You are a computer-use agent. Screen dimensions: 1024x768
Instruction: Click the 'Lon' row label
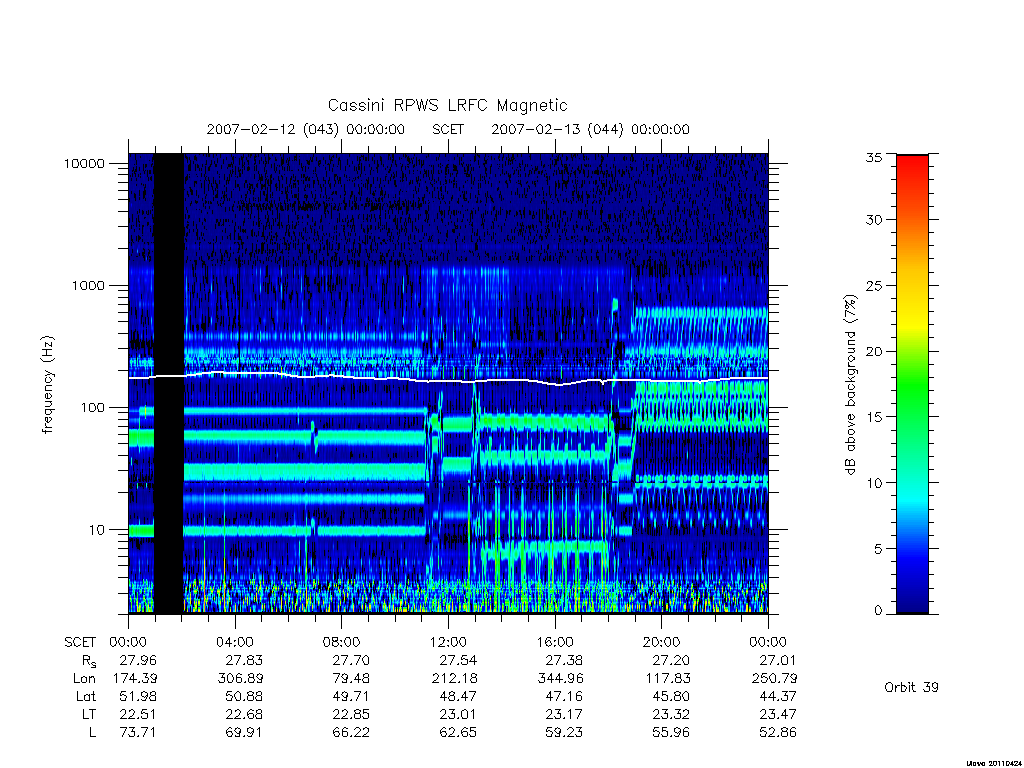coord(84,679)
